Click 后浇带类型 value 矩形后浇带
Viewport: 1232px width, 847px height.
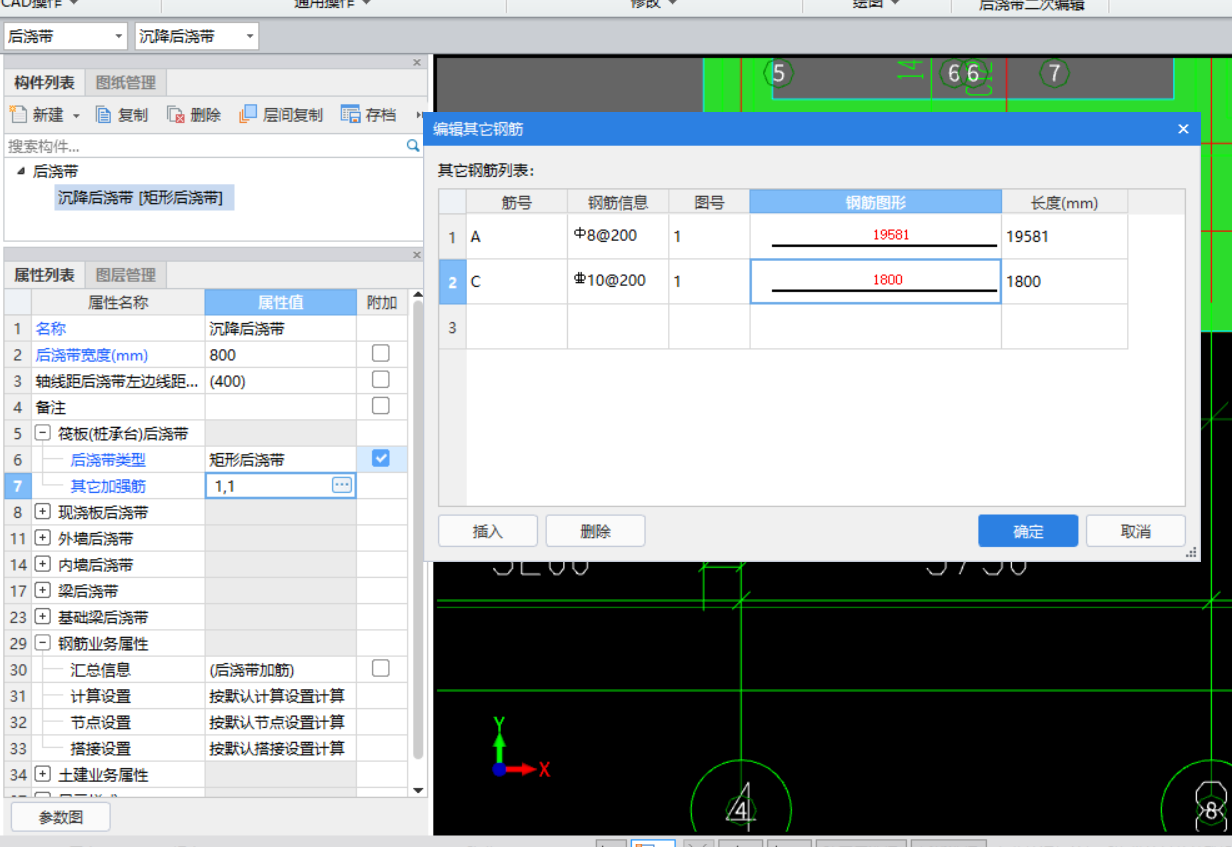pos(280,459)
